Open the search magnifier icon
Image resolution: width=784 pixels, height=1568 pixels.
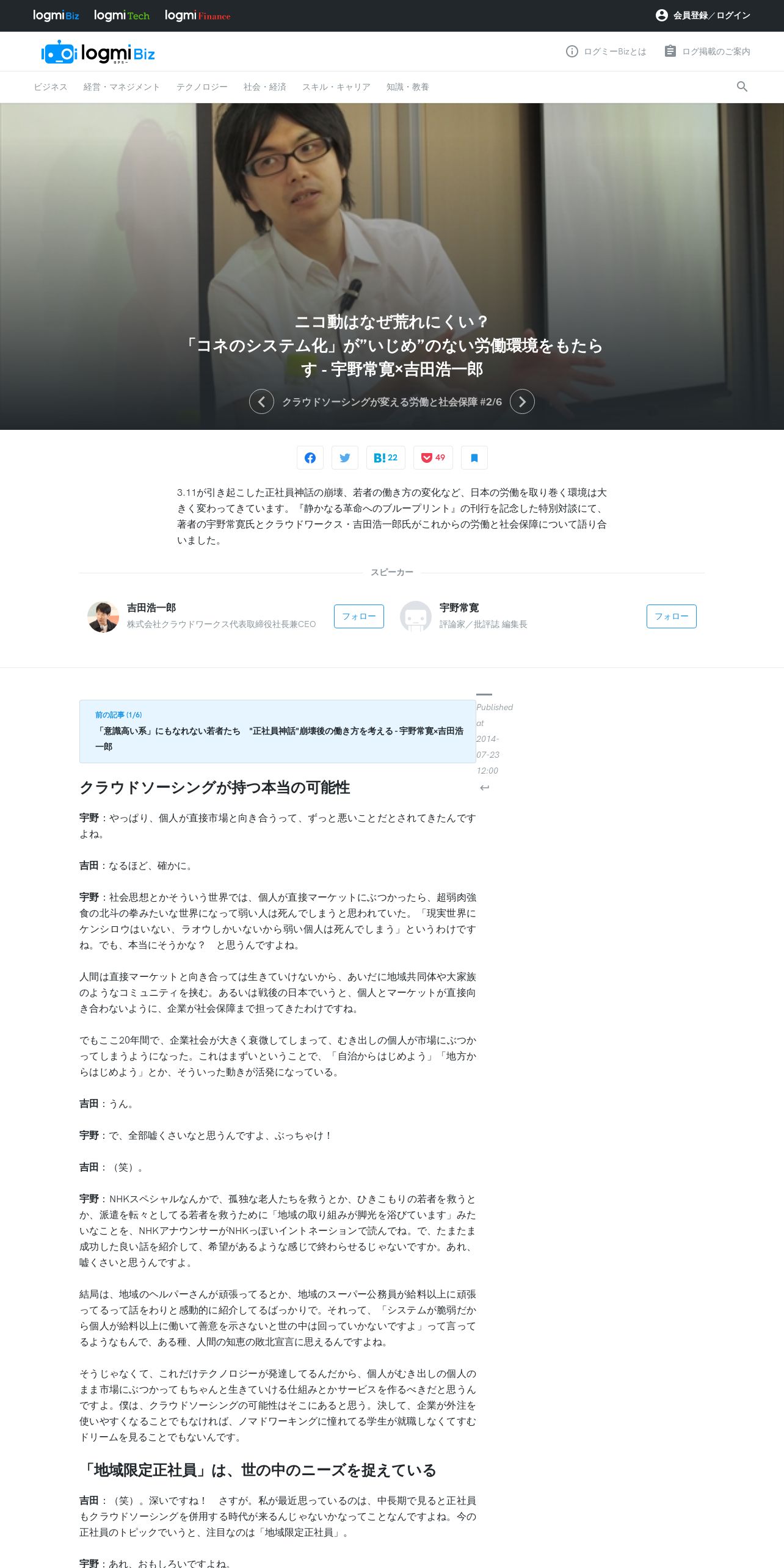coord(742,87)
